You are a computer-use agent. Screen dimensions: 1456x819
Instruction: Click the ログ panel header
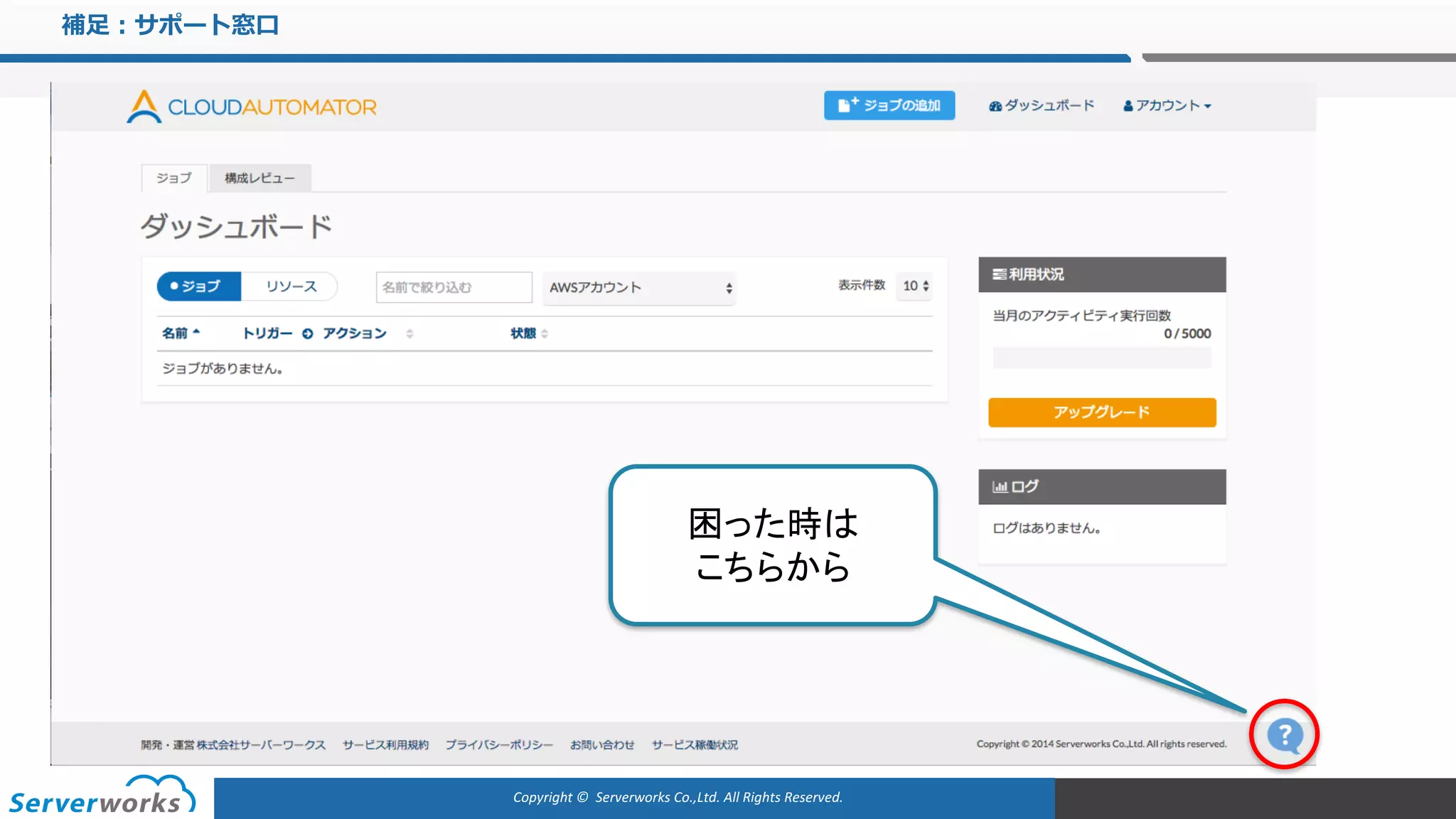pyautogui.click(x=1102, y=487)
